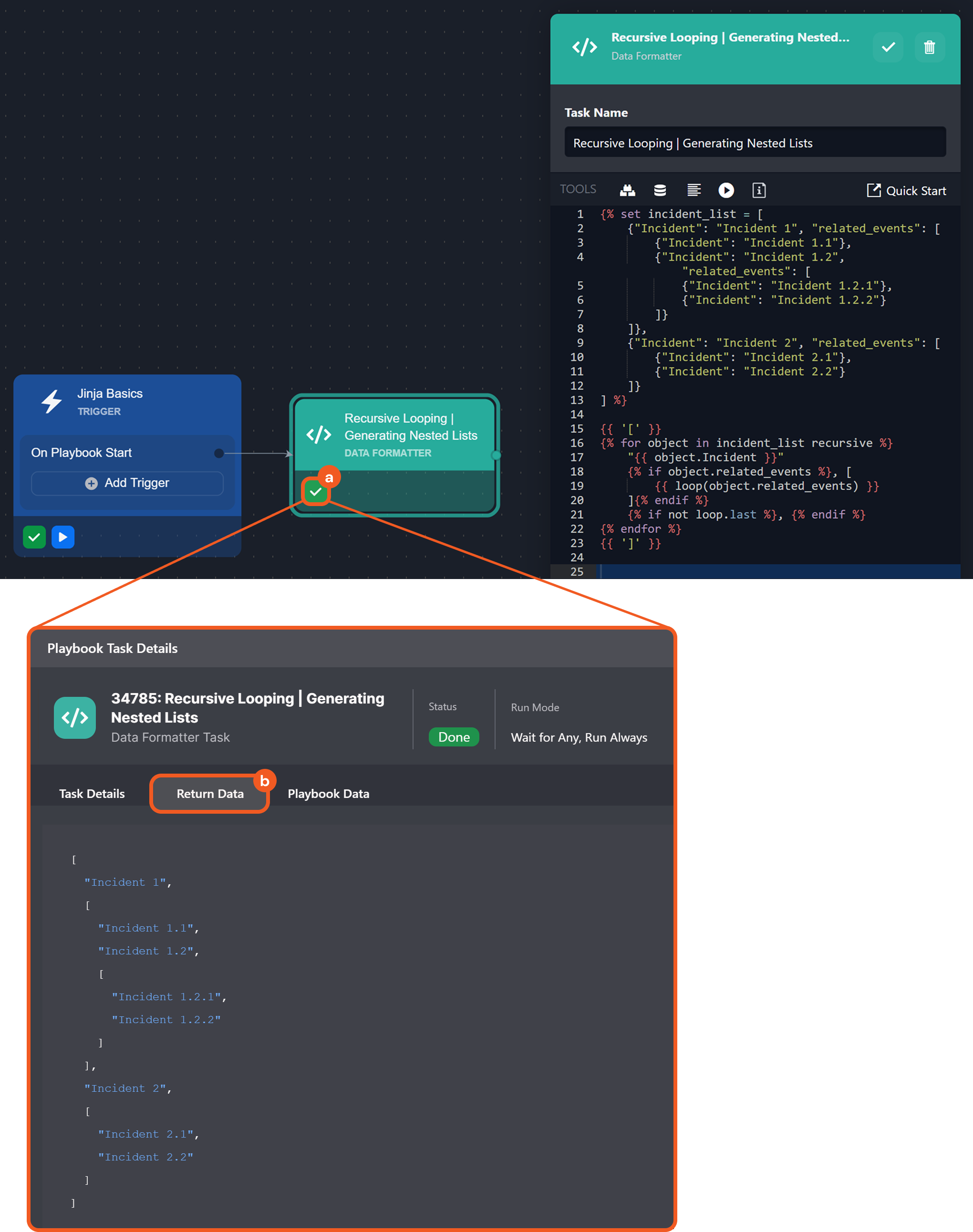The height and width of the screenshot is (1232, 973).
Task: Click the Done status badge
Action: 454,737
